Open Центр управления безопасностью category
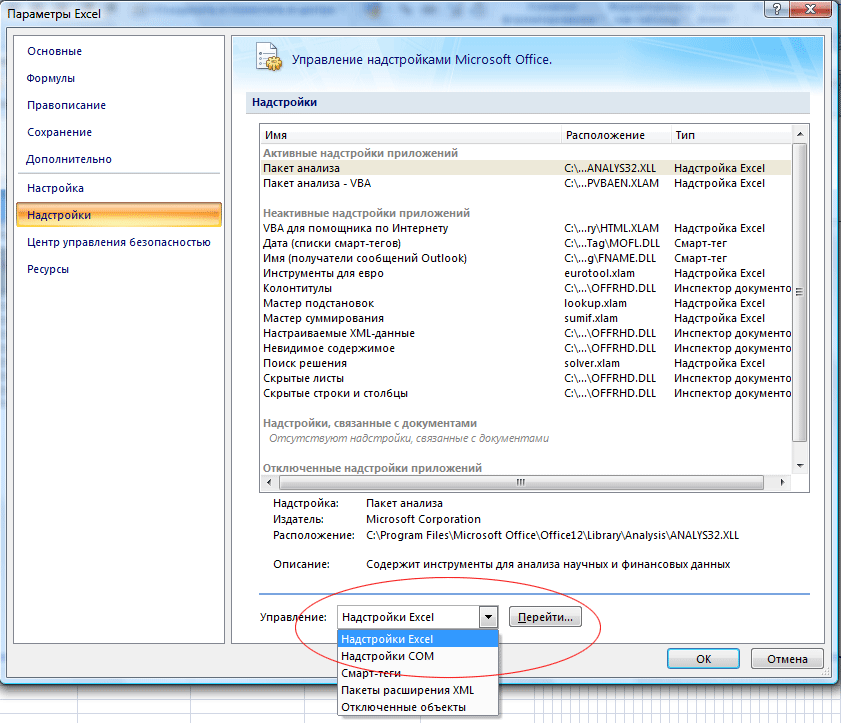The height and width of the screenshot is (723, 841). click(119, 242)
